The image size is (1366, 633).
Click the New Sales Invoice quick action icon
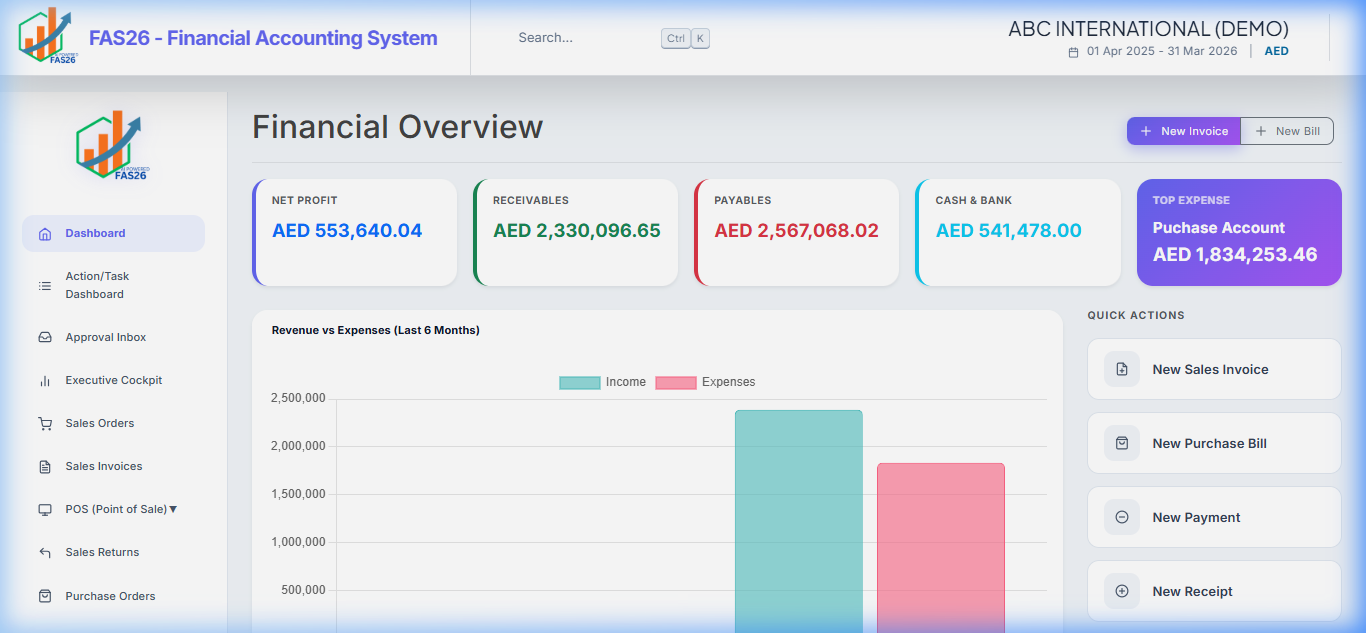(x=1121, y=369)
